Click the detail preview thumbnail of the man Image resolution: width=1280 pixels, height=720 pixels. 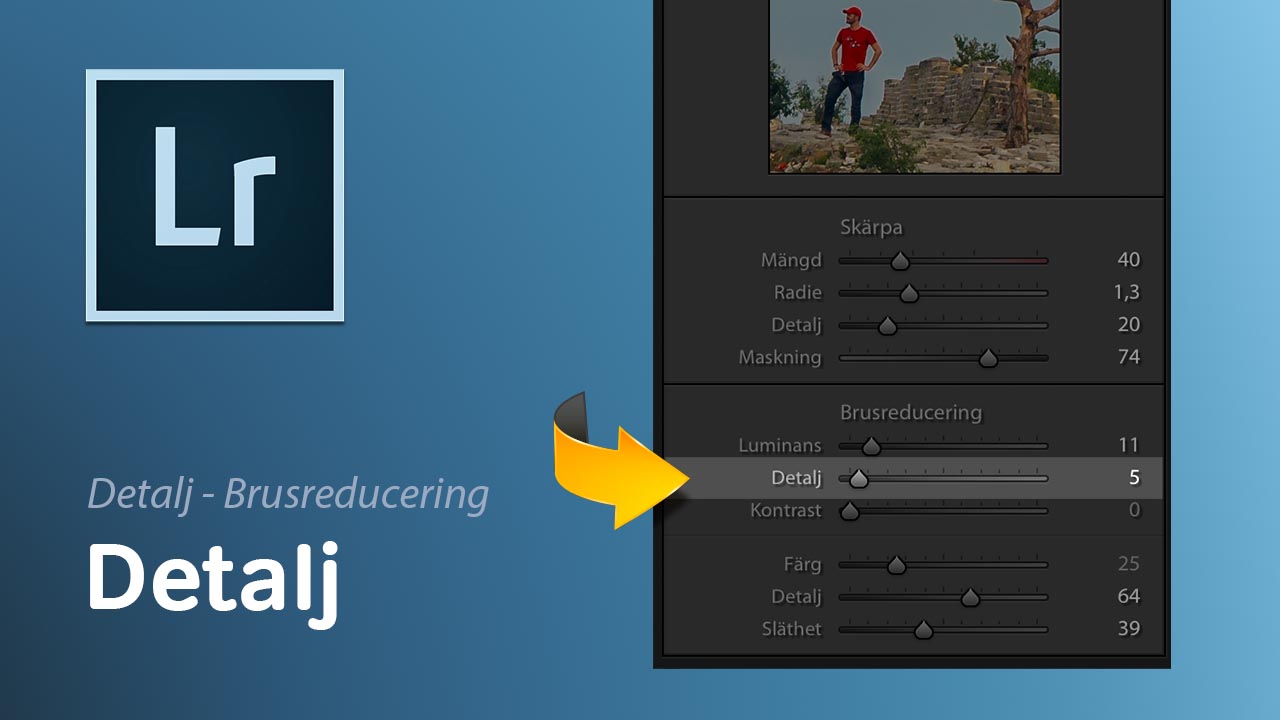coord(914,86)
